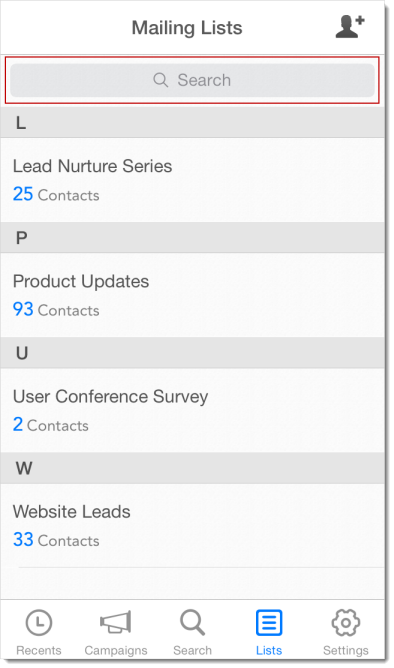Tap the Search magnifier tab icon
394x668 pixels.
tap(192, 623)
